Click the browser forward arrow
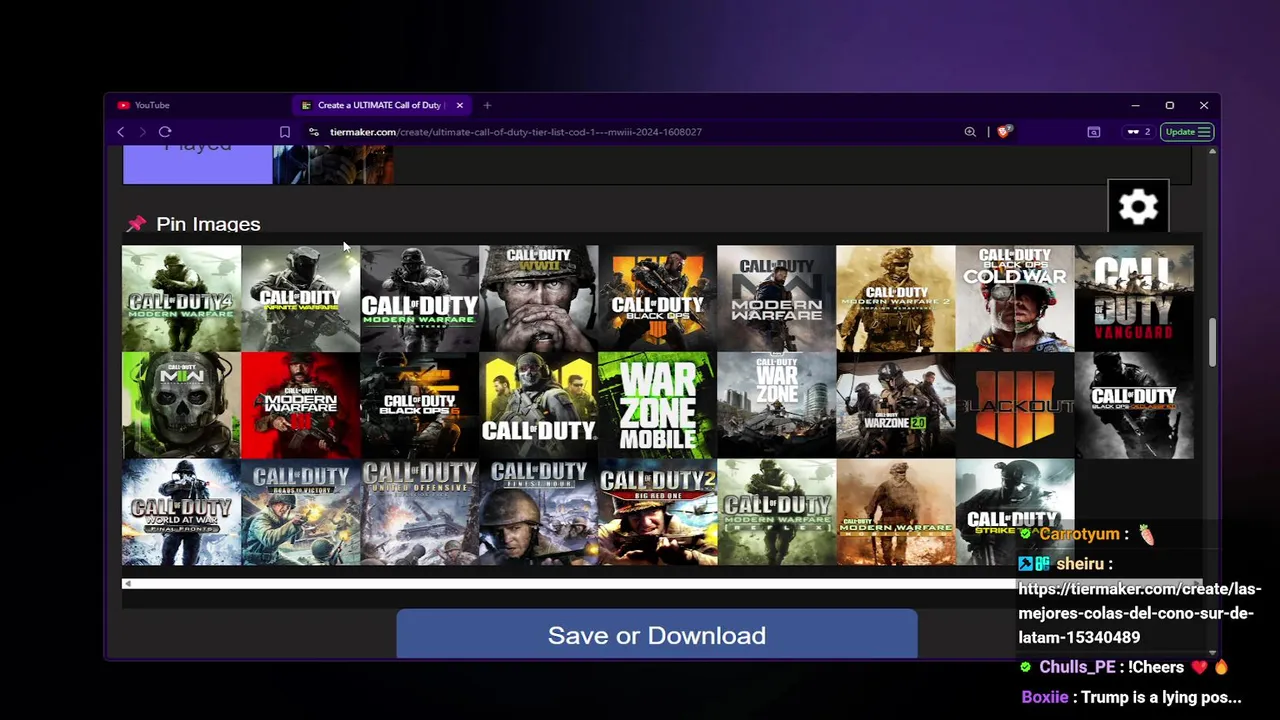Viewport: 1280px width, 720px height. [142, 132]
